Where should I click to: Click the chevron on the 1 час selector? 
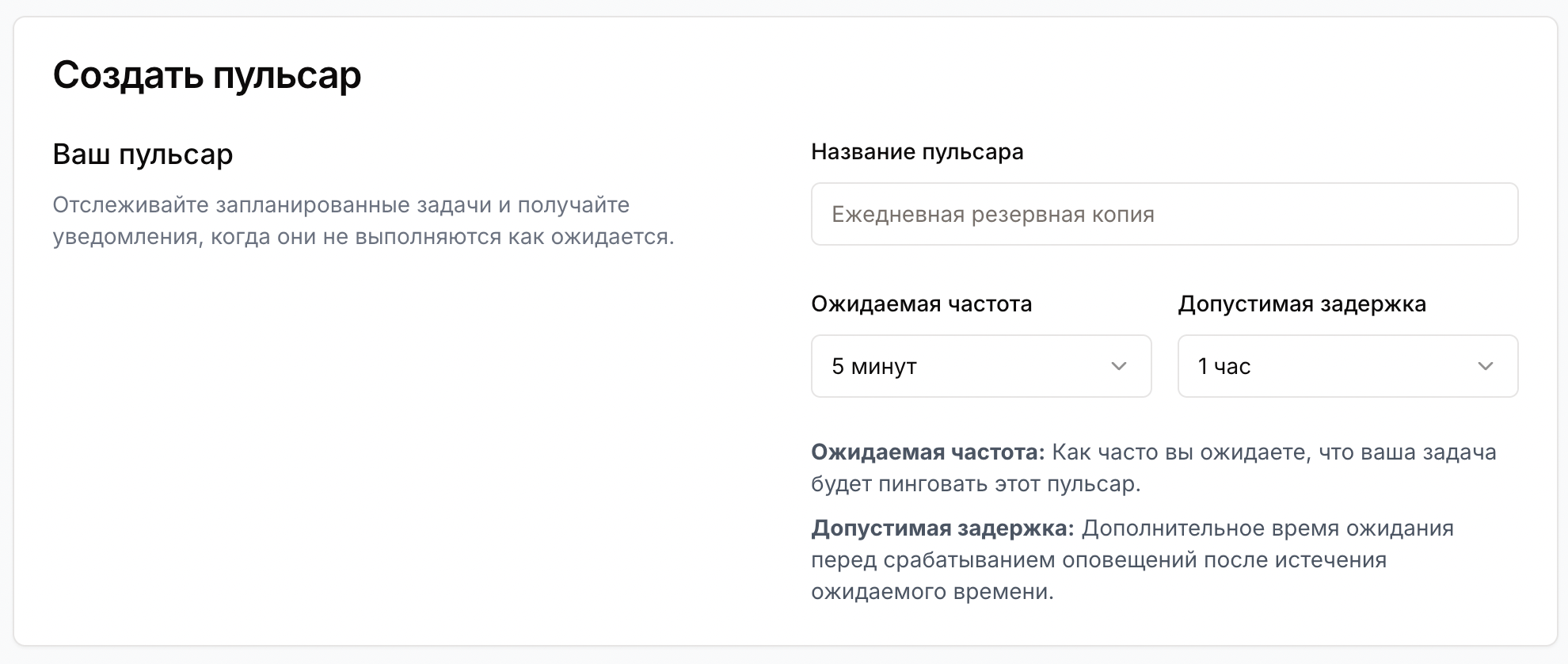(x=1487, y=366)
